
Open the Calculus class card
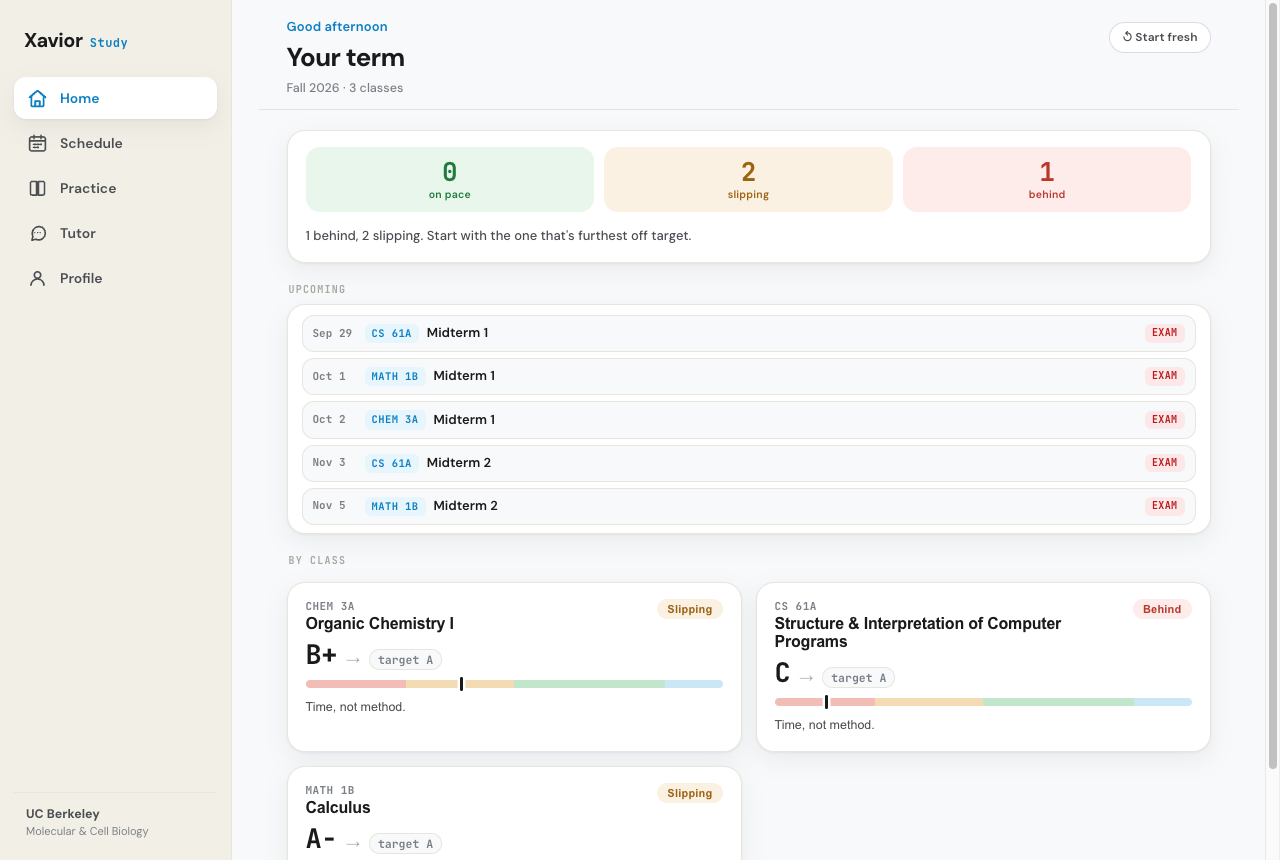(x=514, y=813)
